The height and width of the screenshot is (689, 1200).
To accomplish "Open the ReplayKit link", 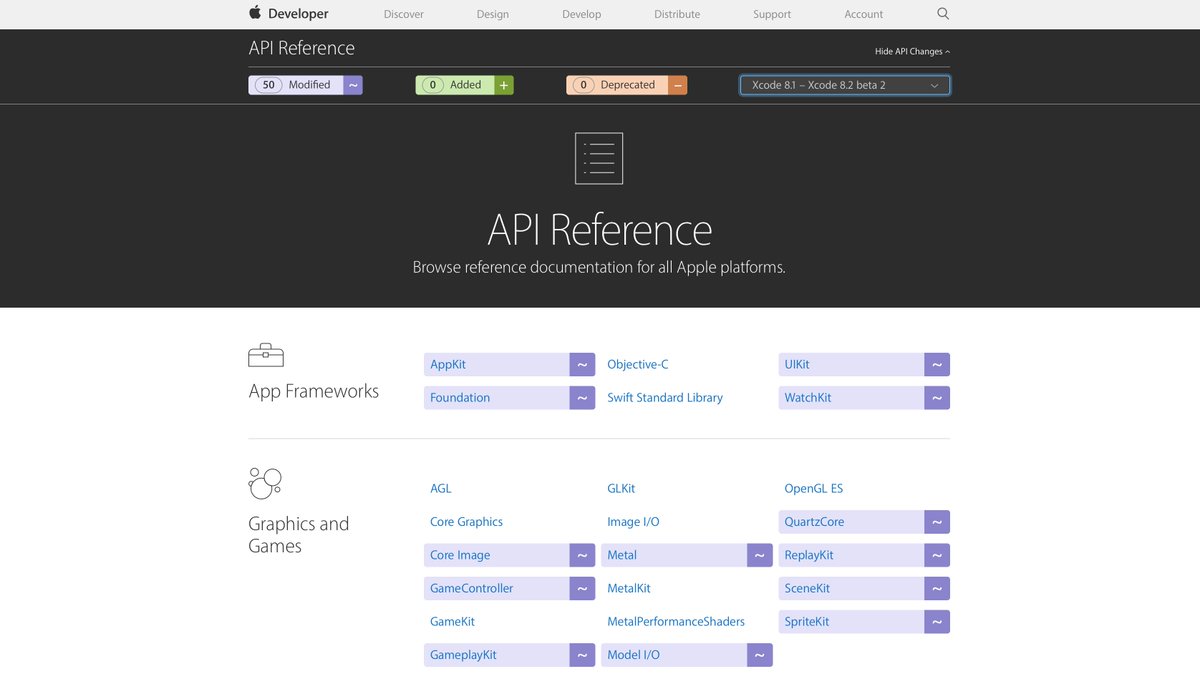I will (809, 555).
